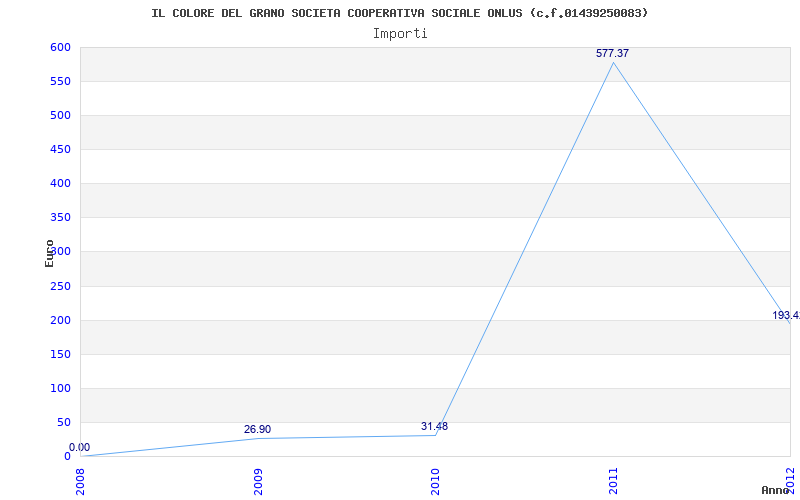The height and width of the screenshot is (500, 800).
Task: Click the 0.00 data label
Action: click(x=79, y=447)
